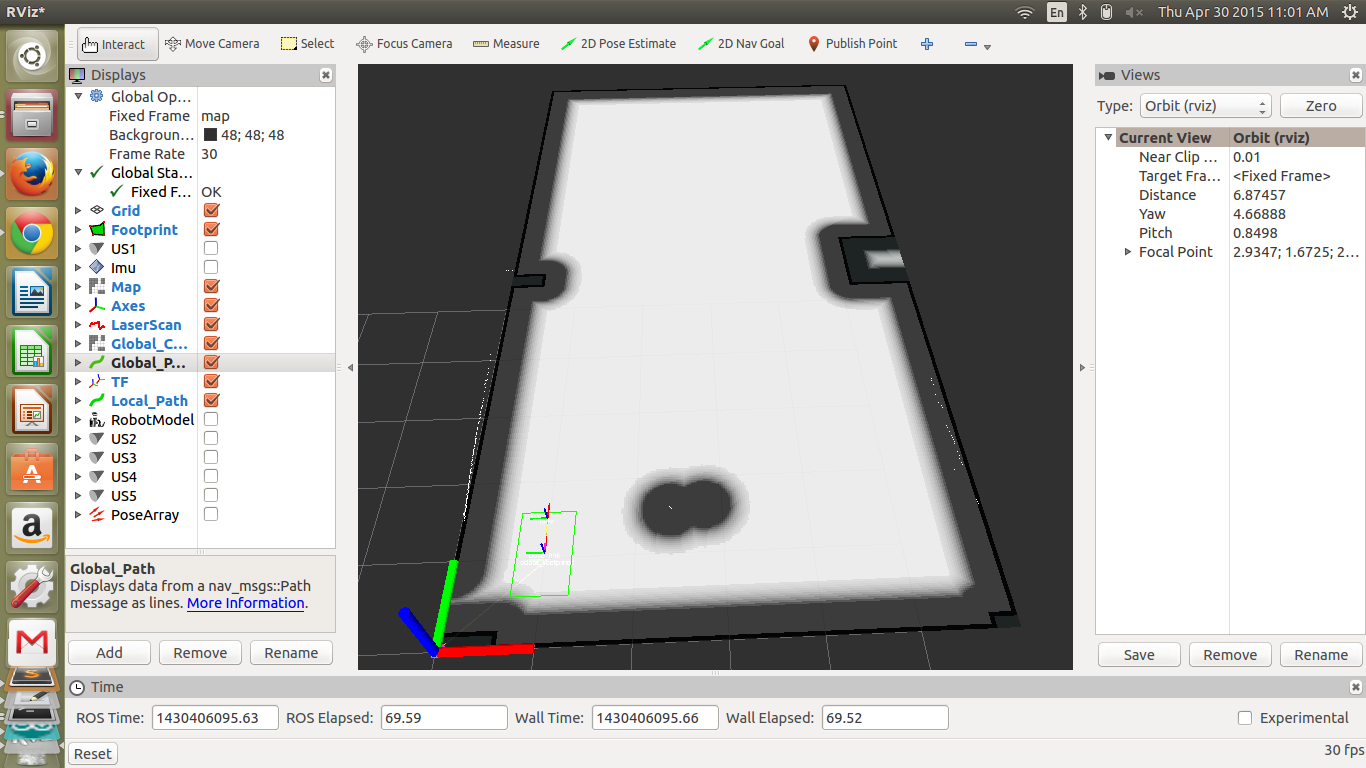Viewport: 1366px width, 768px height.
Task: Close the Time panel
Action: click(x=1356, y=687)
